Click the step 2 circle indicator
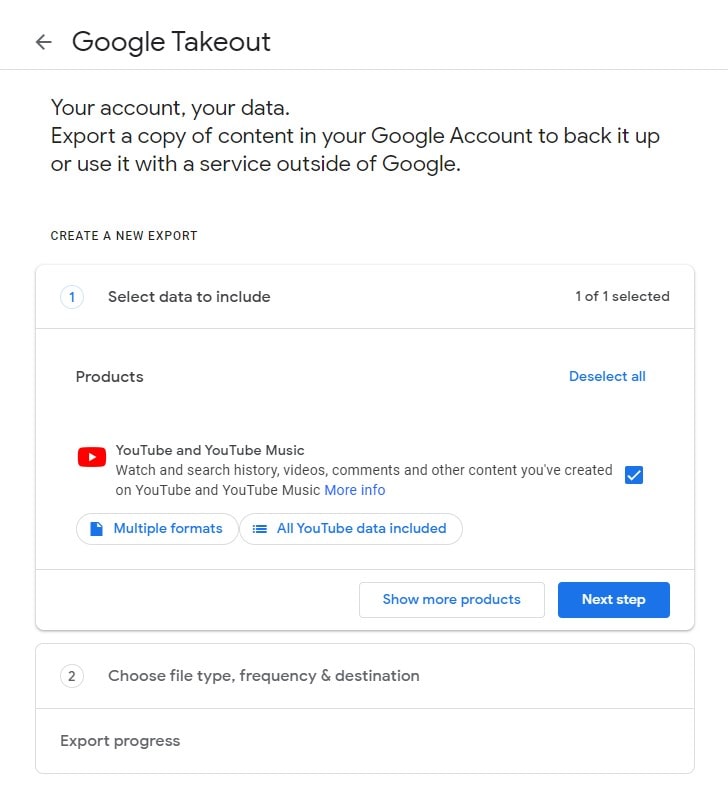This screenshot has width=728, height=808. 71,676
